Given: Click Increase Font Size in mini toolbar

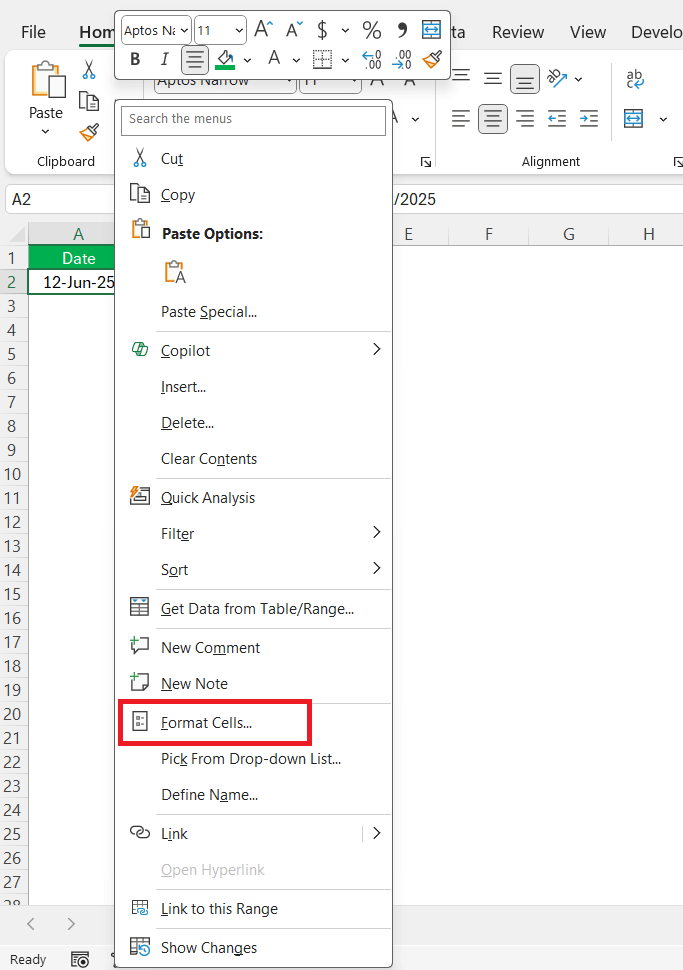Looking at the screenshot, I should point(264,29).
